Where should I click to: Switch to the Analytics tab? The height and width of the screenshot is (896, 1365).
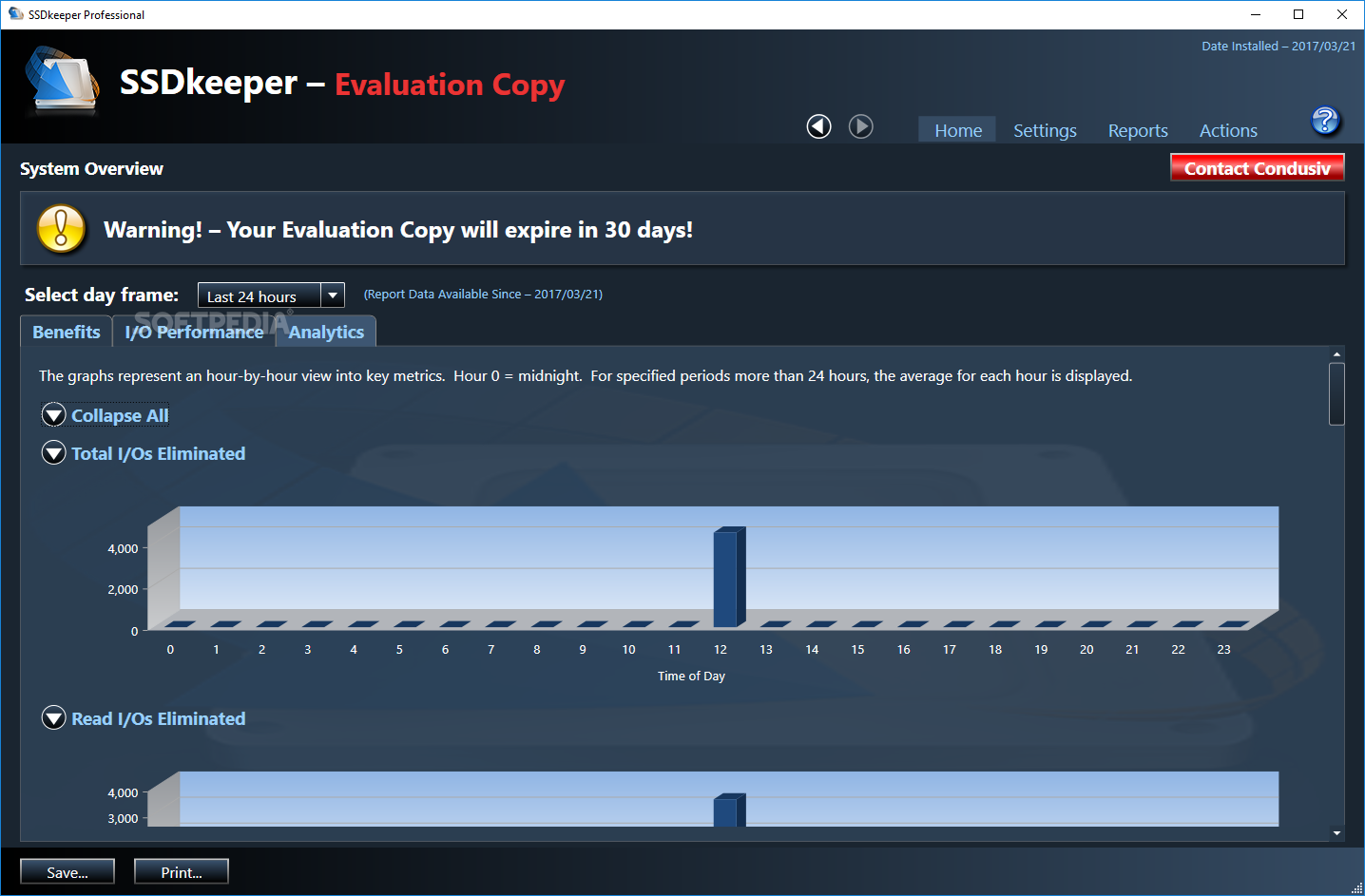[326, 332]
